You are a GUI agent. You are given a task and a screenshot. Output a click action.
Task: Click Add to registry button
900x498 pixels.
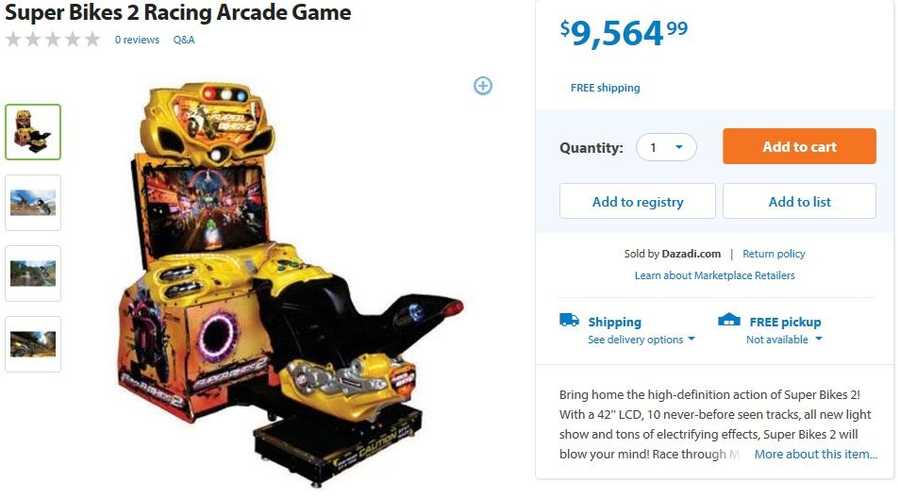637,201
